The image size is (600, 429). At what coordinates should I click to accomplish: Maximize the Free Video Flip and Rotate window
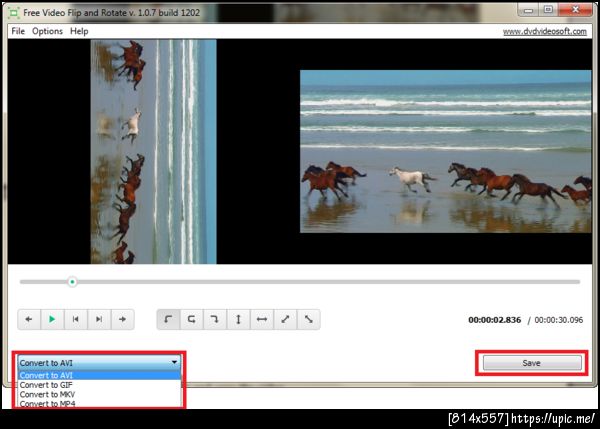548,10
